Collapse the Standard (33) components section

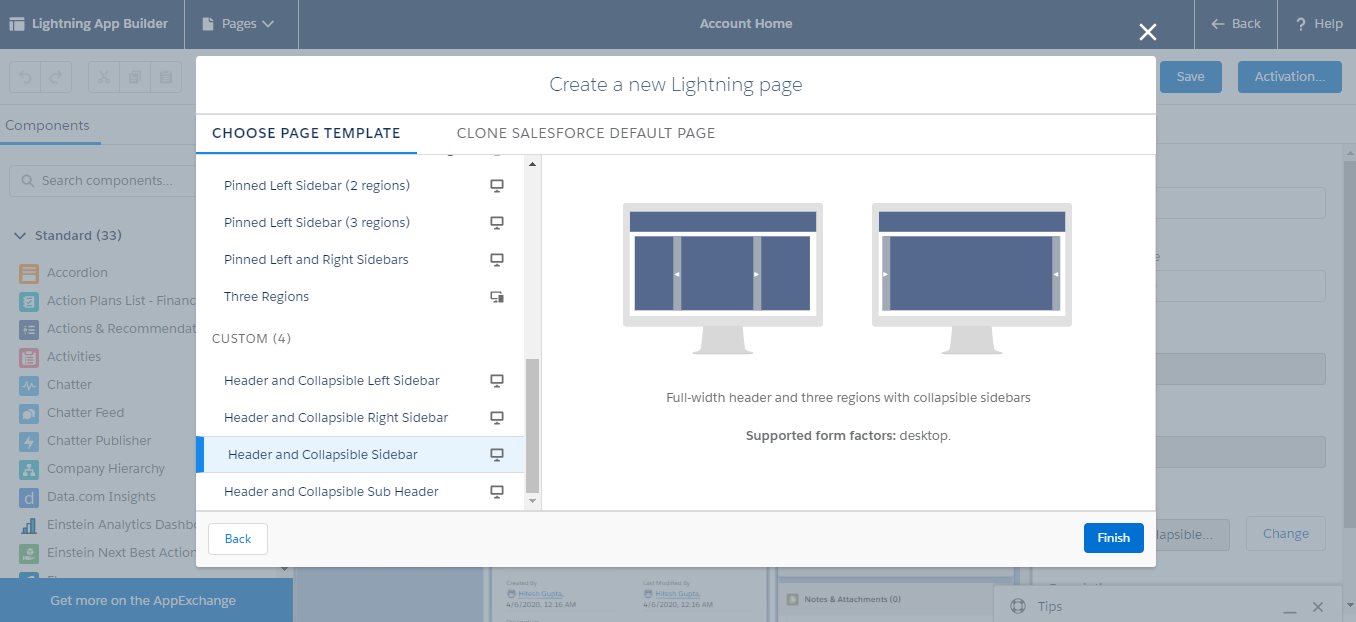coord(21,235)
